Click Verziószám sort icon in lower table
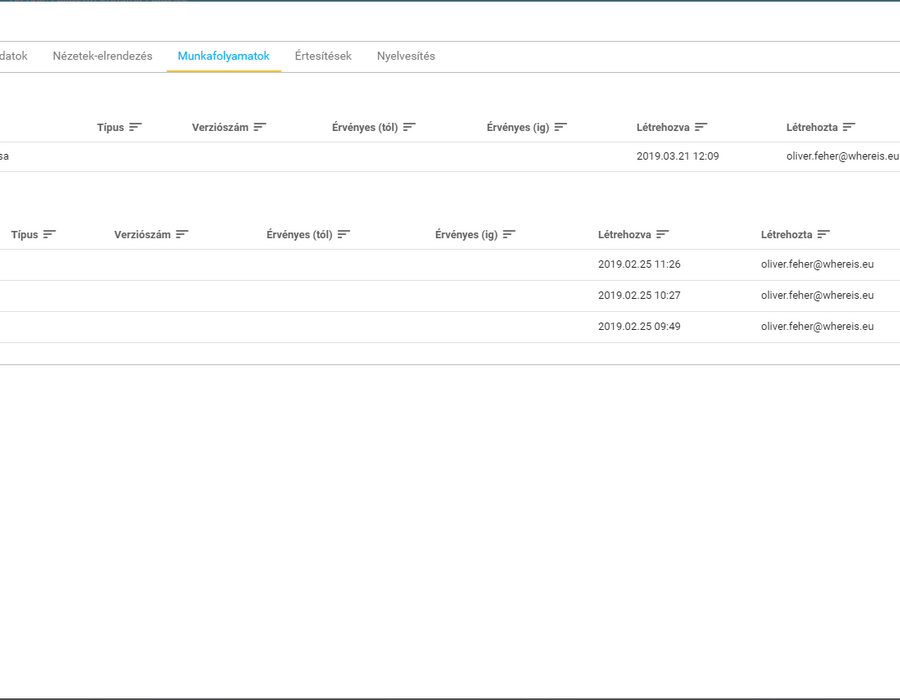 coord(182,234)
